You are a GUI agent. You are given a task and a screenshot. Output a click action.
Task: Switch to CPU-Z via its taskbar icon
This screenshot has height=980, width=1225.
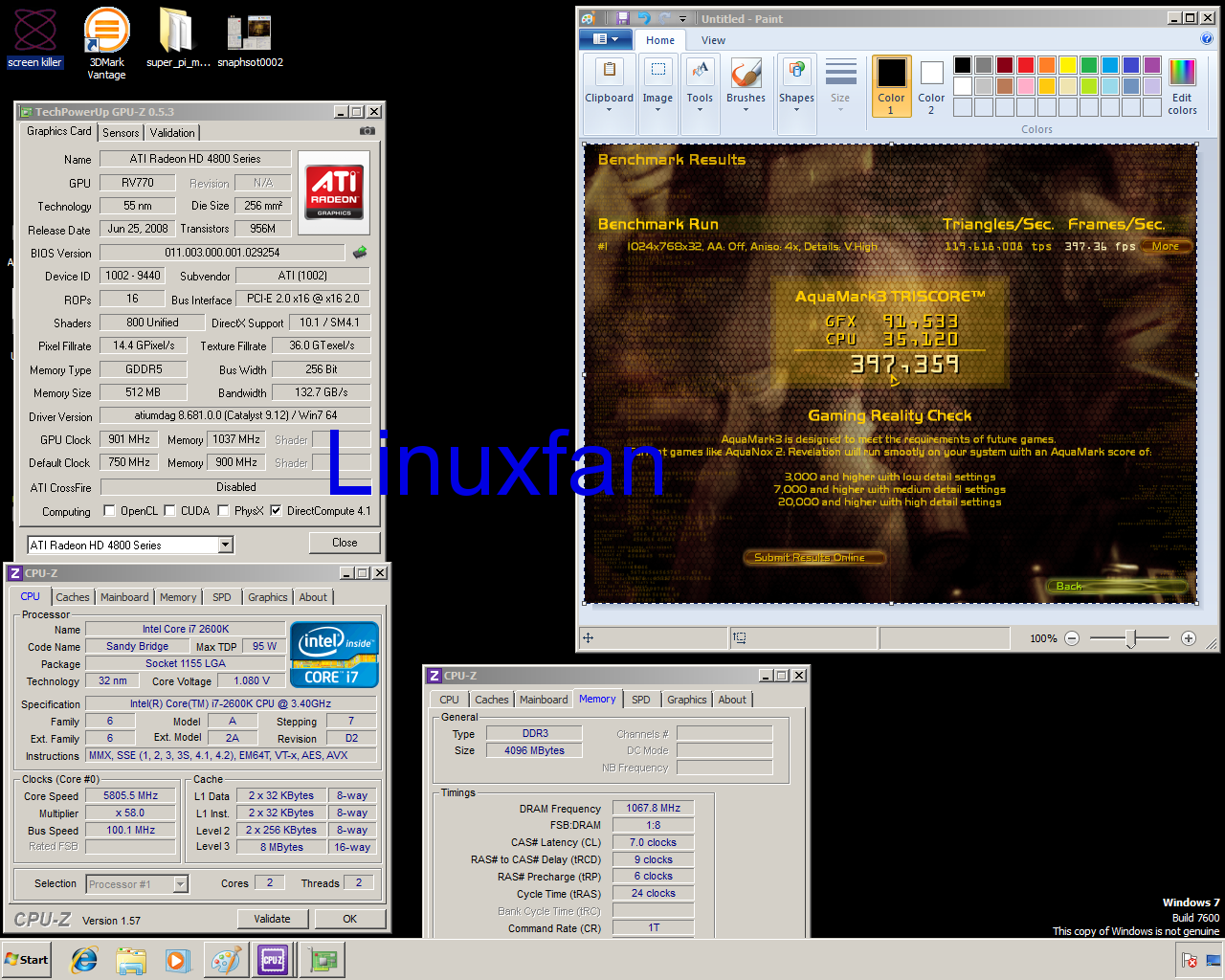[273, 960]
